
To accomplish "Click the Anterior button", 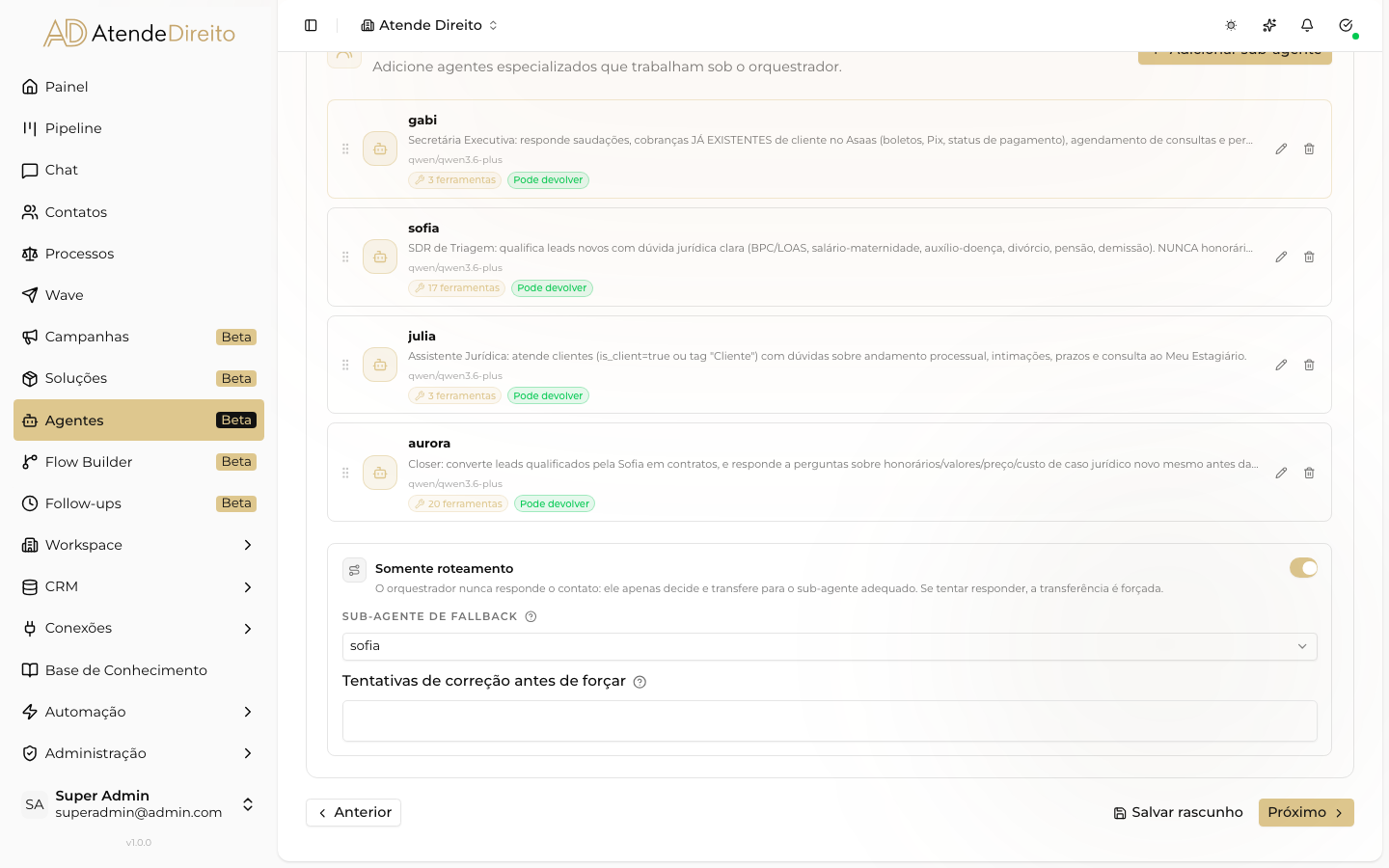I will pos(354,813).
